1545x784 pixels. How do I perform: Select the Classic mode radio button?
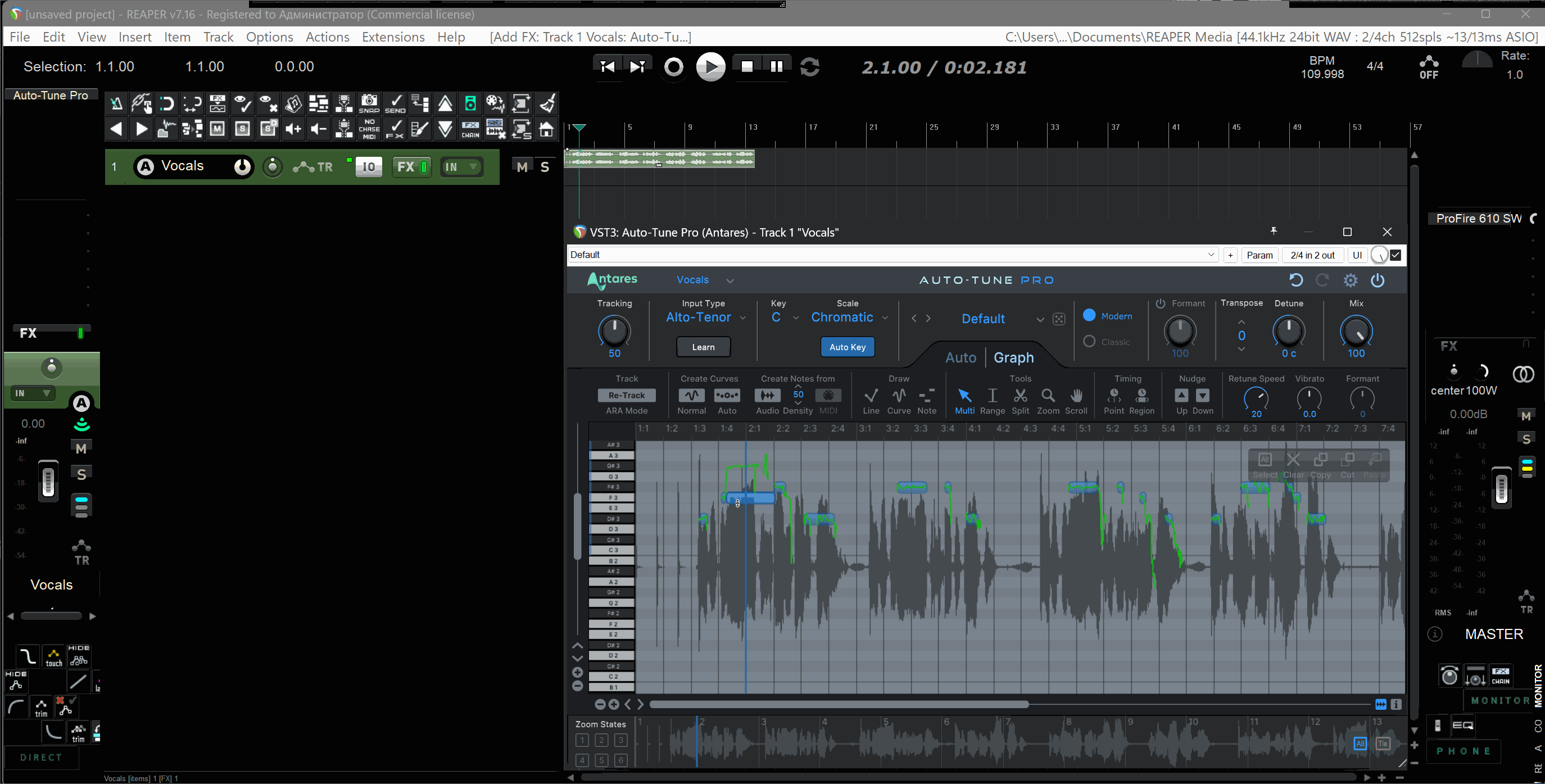pyautogui.click(x=1089, y=341)
